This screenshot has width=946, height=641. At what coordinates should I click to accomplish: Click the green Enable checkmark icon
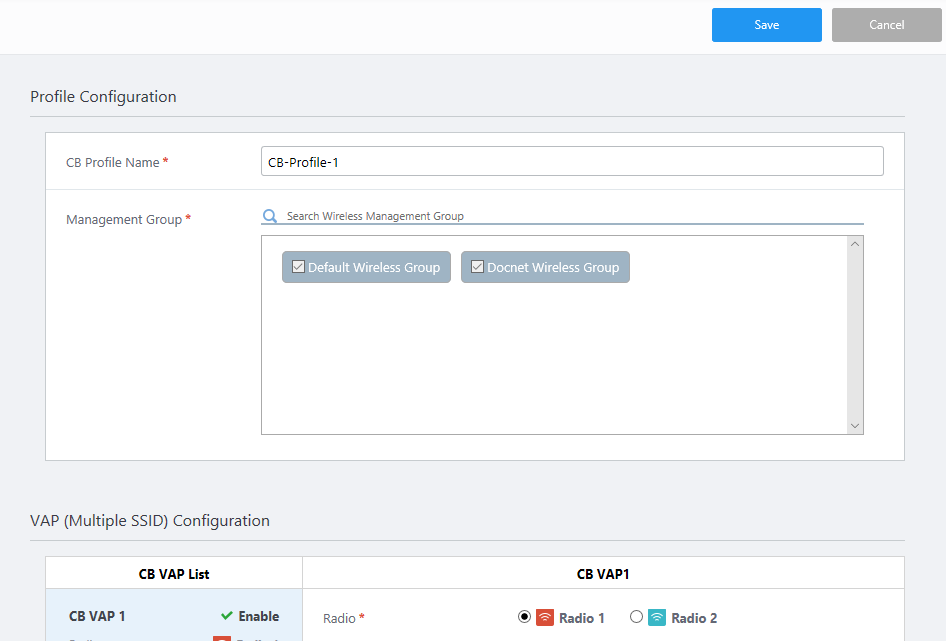click(227, 617)
